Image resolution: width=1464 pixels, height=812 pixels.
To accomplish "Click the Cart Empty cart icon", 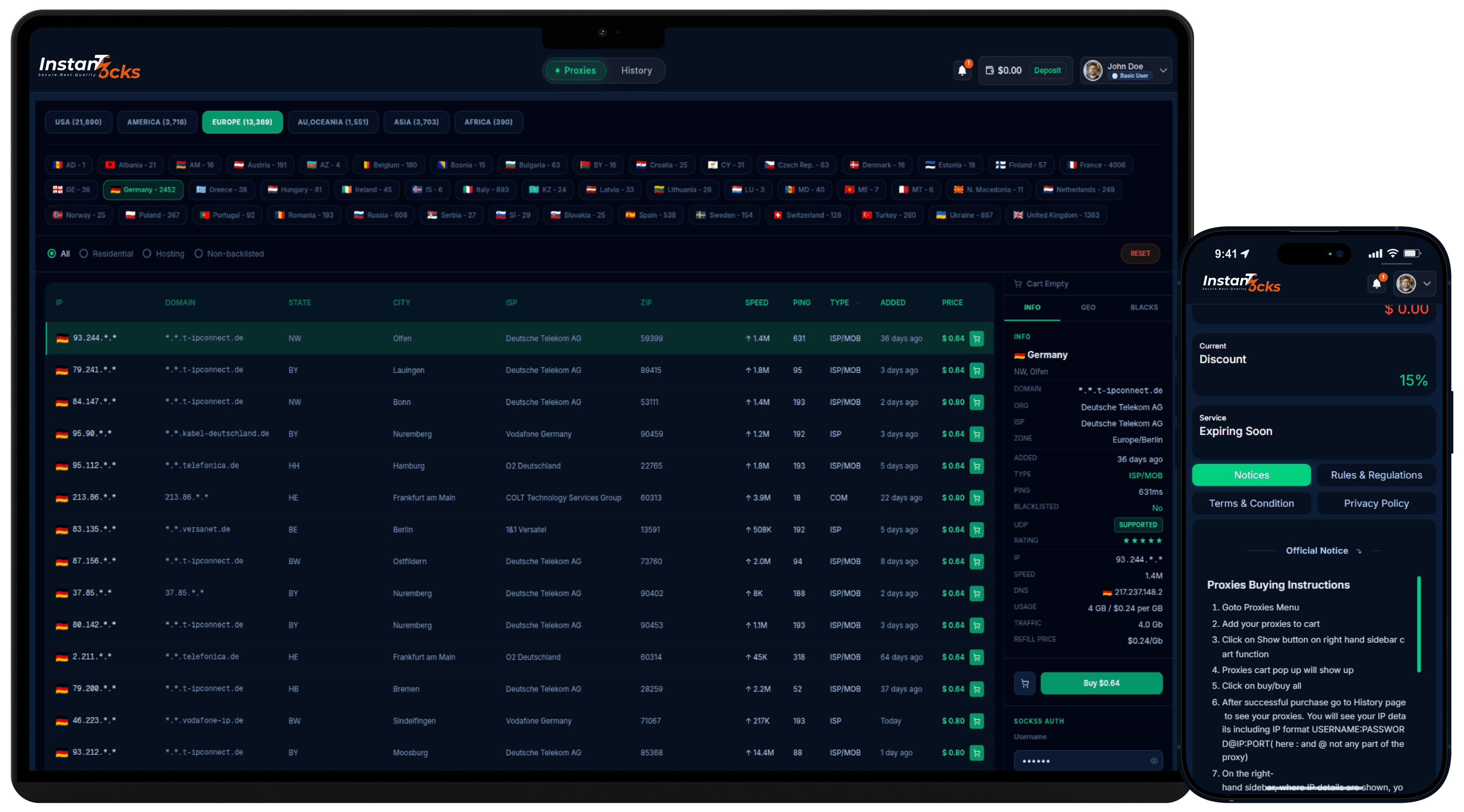I will pyautogui.click(x=1018, y=284).
